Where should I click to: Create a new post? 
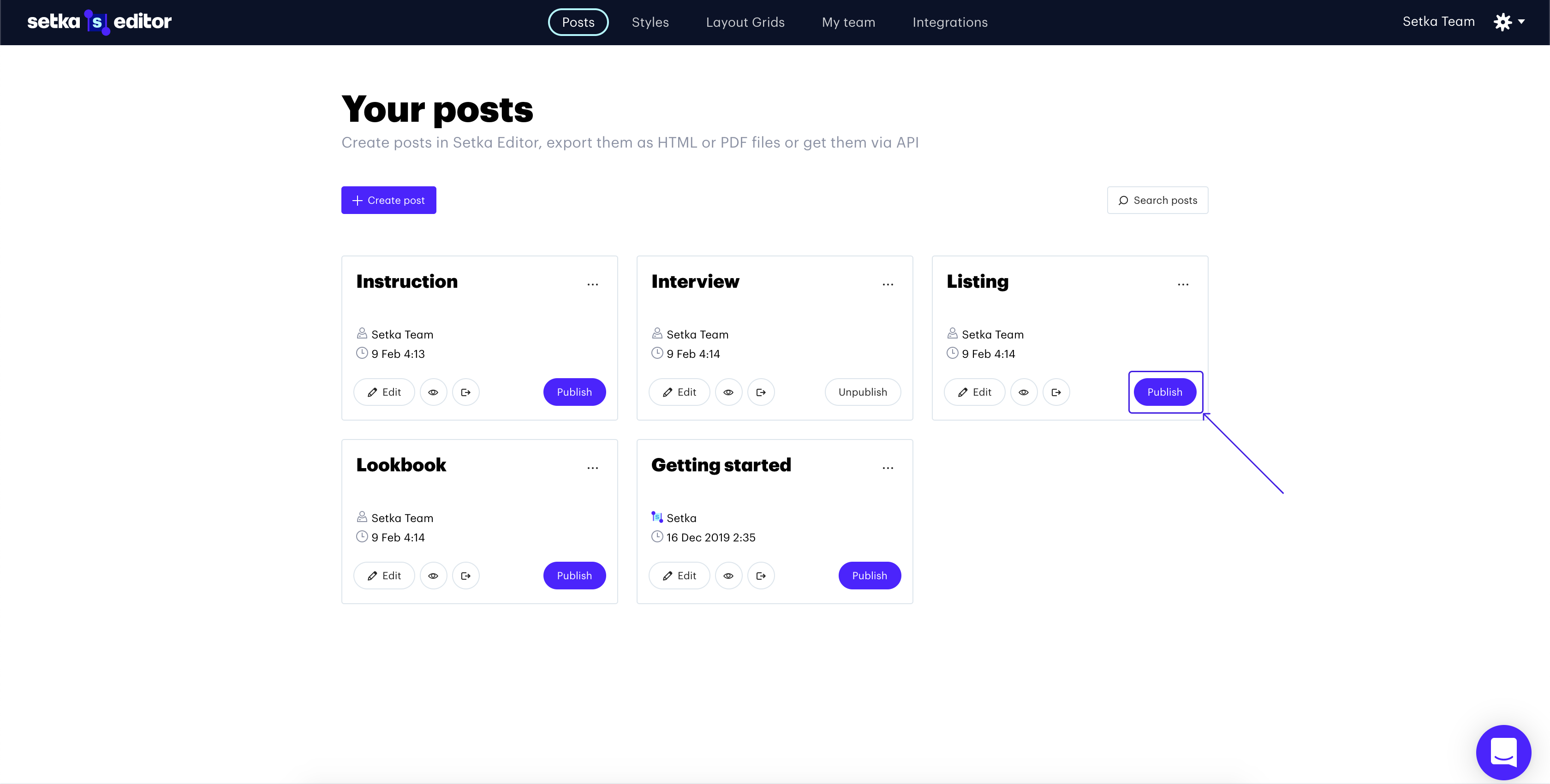click(x=388, y=200)
